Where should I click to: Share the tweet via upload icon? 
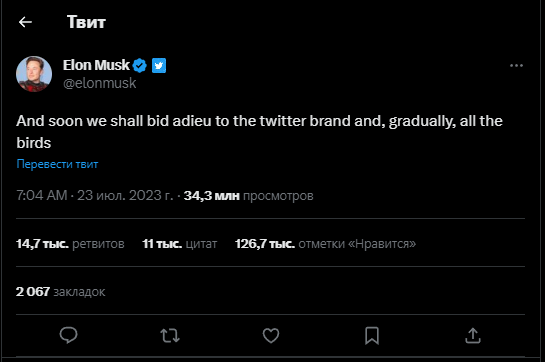[x=473, y=336]
